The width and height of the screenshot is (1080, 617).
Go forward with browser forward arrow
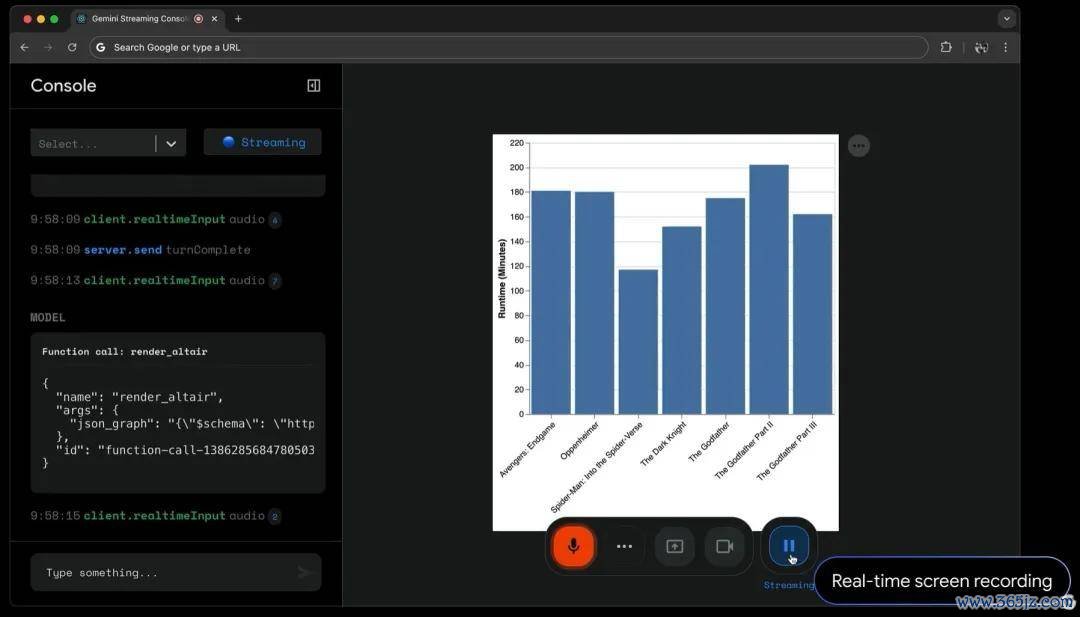point(48,48)
